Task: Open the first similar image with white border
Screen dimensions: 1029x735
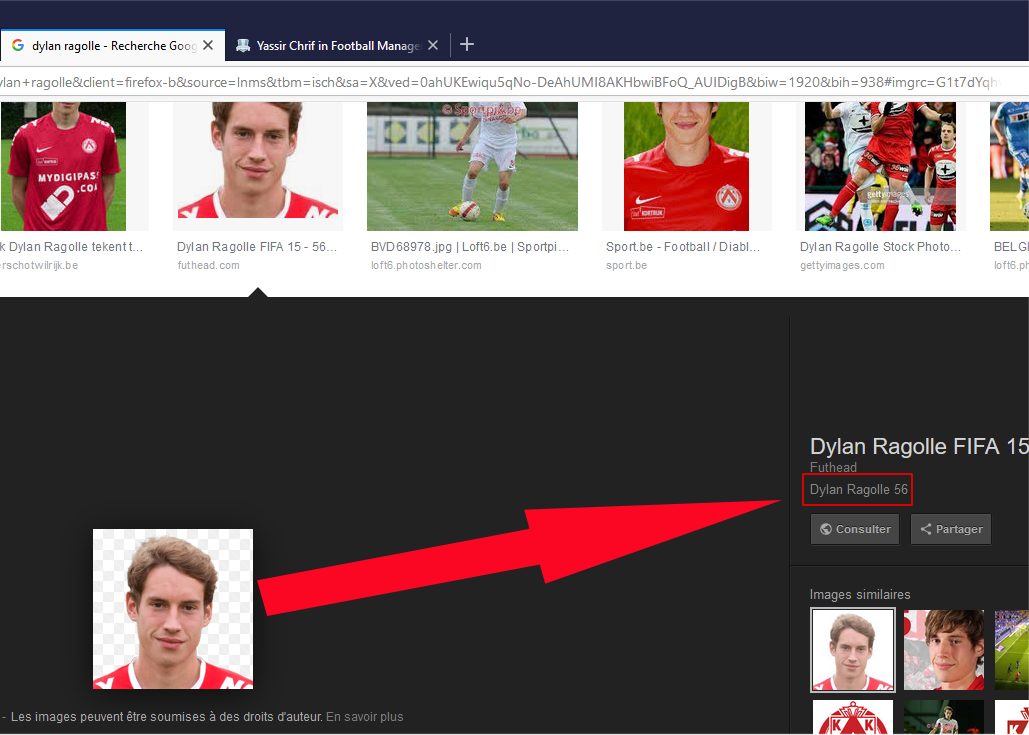Action: (853, 650)
